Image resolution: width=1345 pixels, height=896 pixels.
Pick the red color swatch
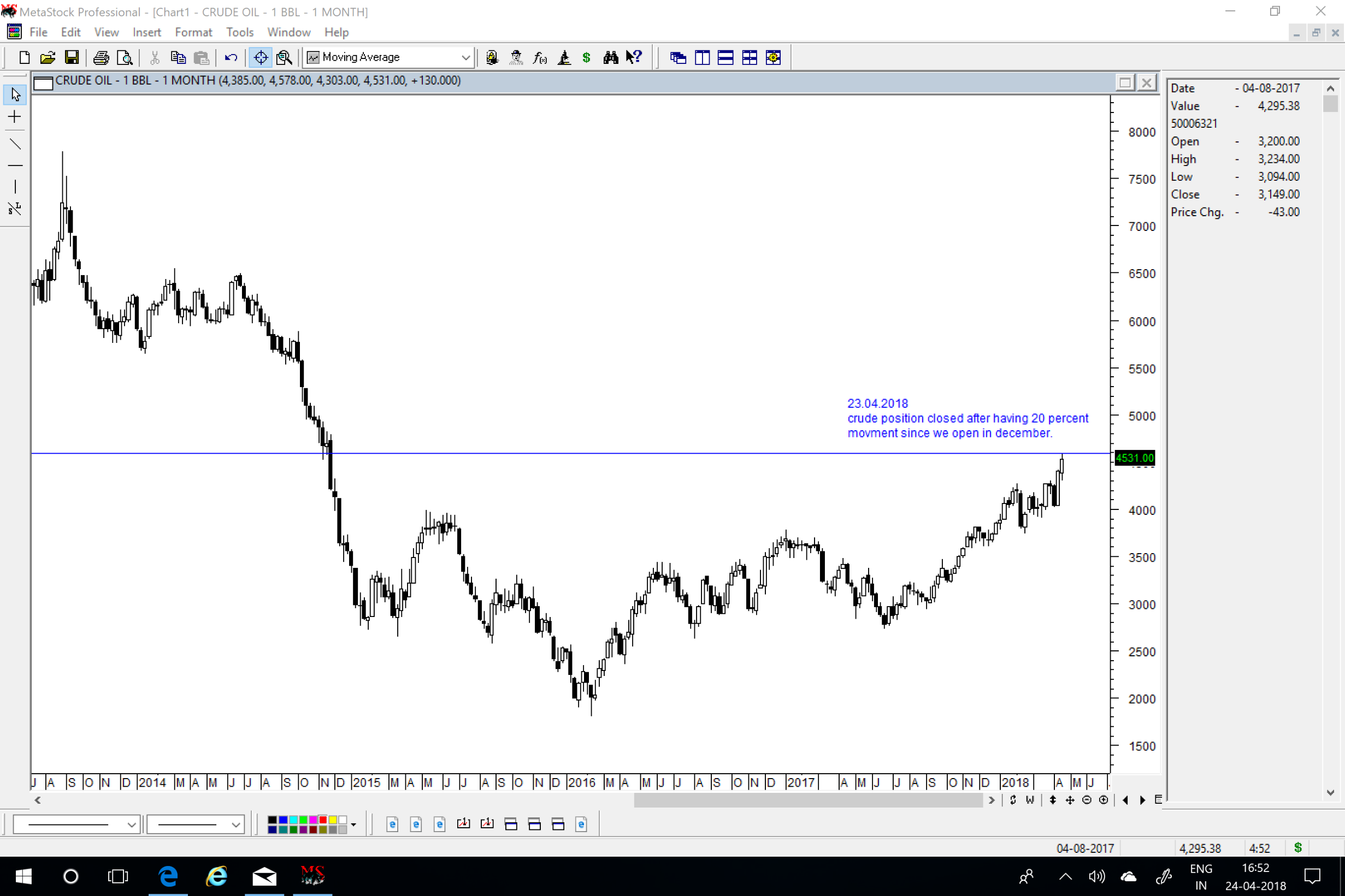pyautogui.click(x=323, y=820)
